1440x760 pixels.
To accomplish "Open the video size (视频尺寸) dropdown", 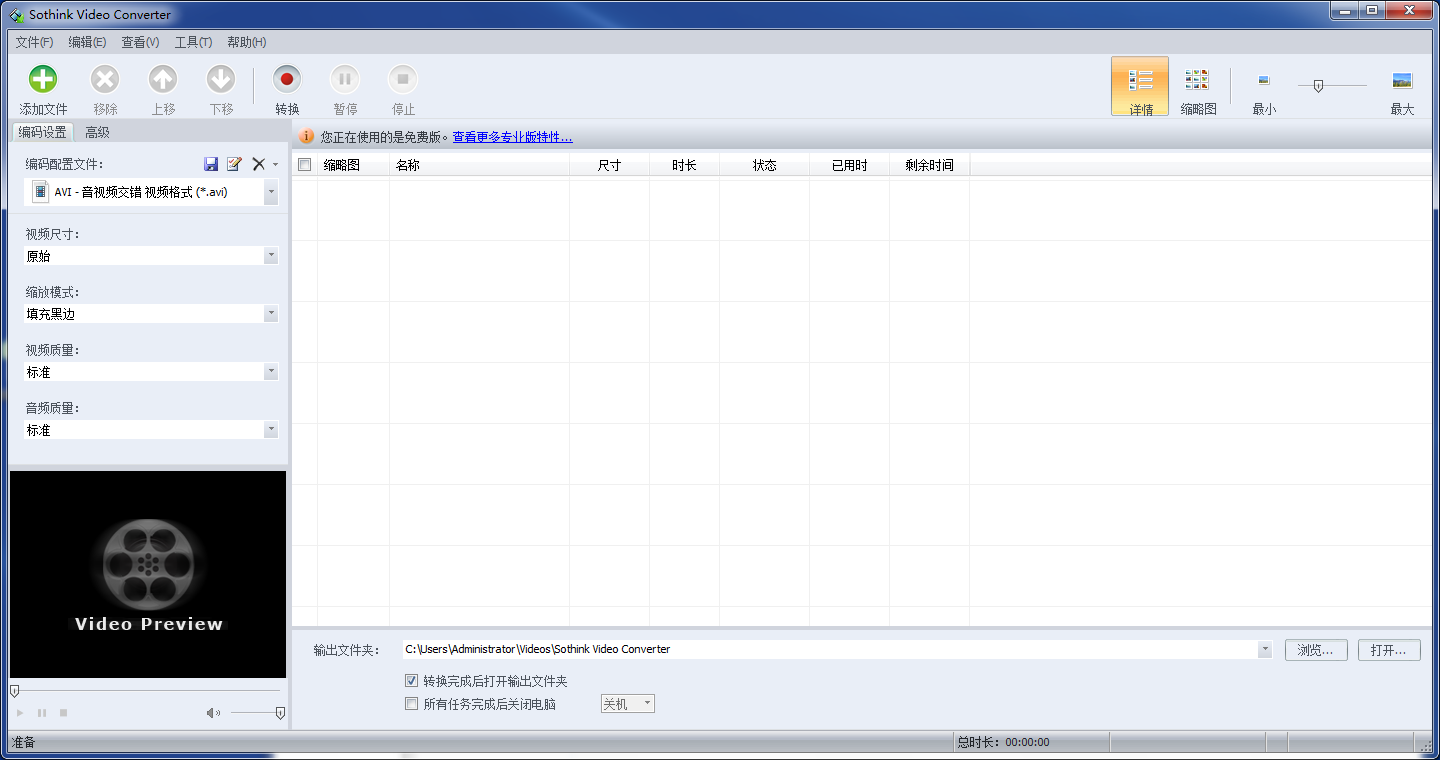I will [271, 256].
